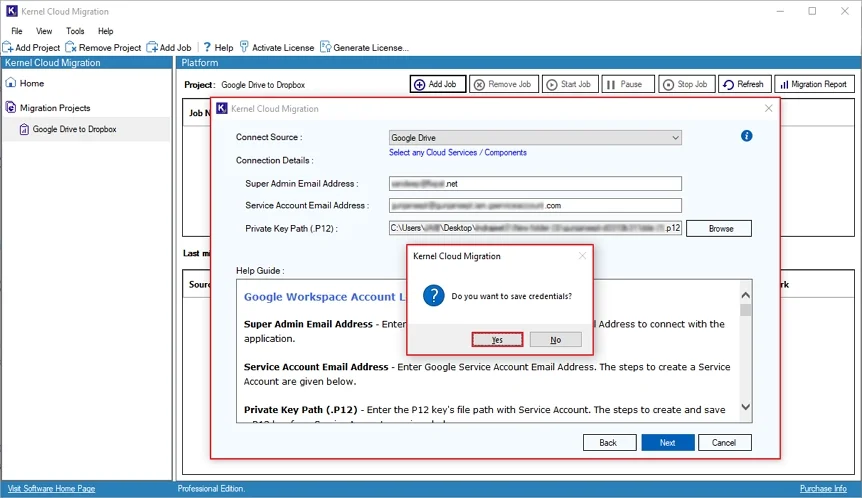The height and width of the screenshot is (498, 862).
Task: Maximize the Kernel Cloud Migration window
Action: click(x=812, y=11)
